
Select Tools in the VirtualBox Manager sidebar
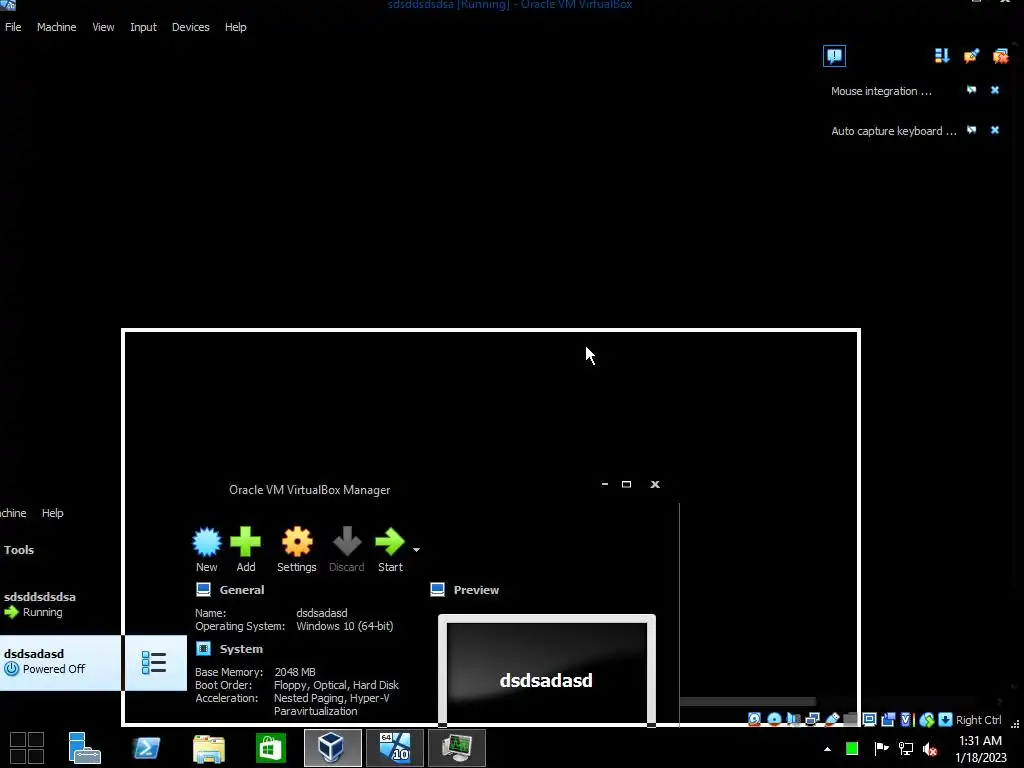19,550
